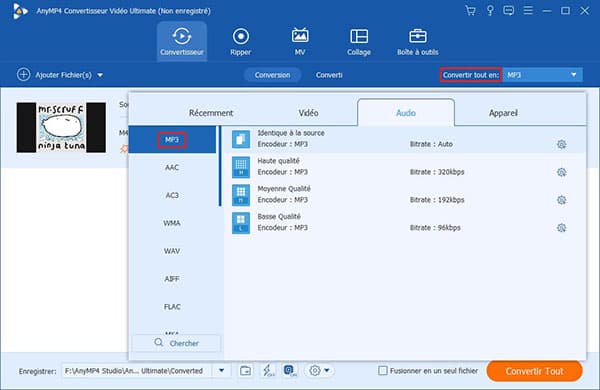Viewport: 600px width, 390px height.
Task: Switch to the Audio tab
Action: coord(406,113)
